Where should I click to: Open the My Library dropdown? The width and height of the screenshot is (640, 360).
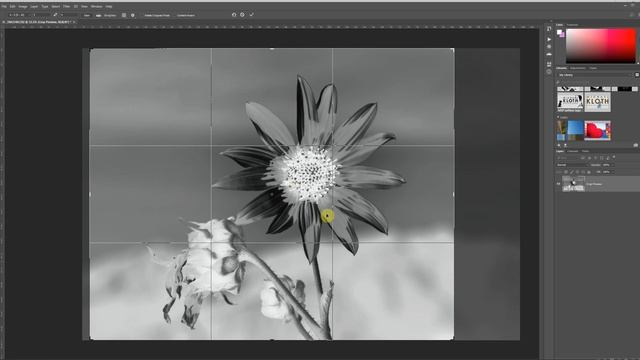click(x=595, y=75)
